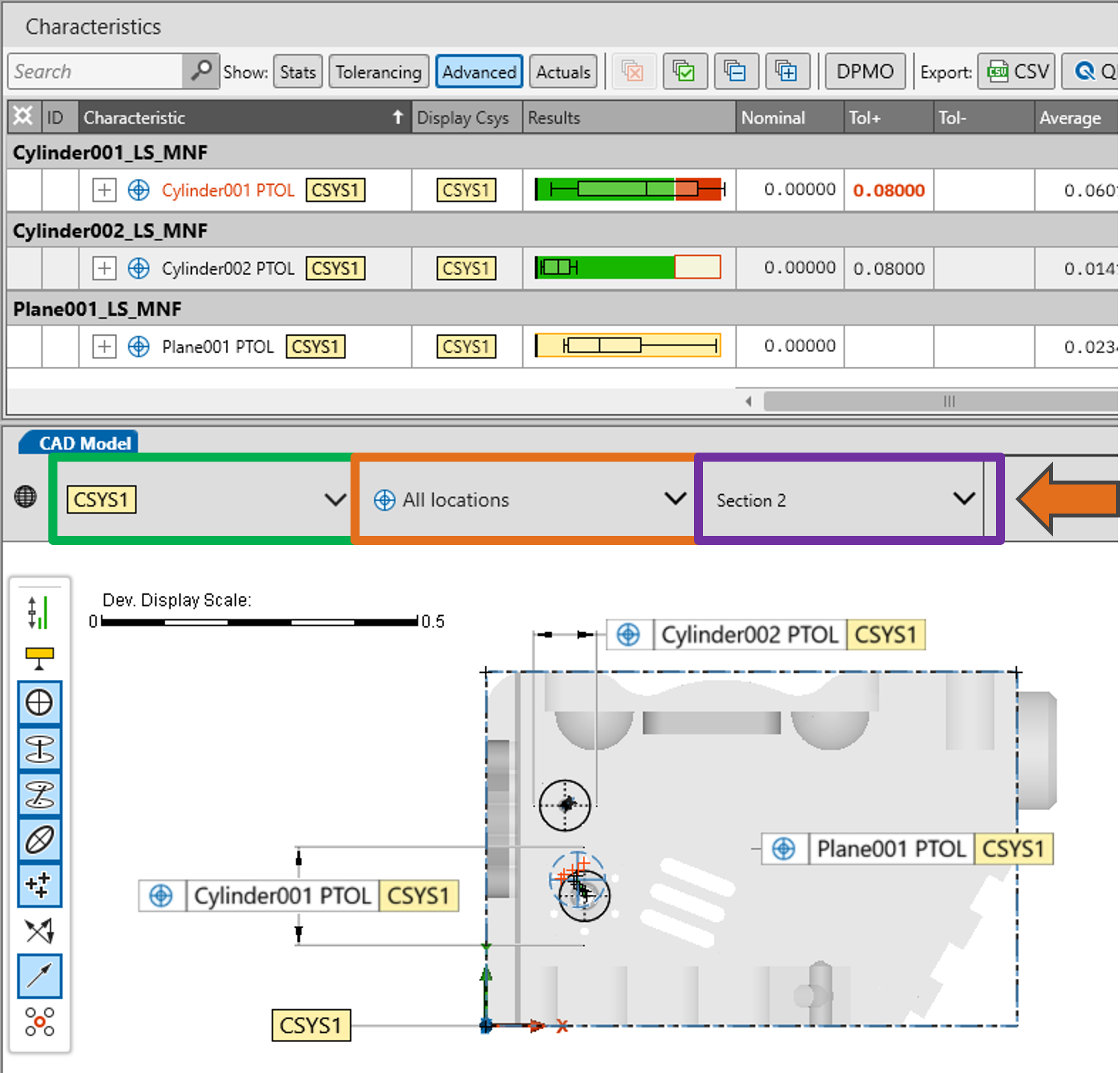
Task: Toggle the single arrow vector display
Action: click(39, 976)
